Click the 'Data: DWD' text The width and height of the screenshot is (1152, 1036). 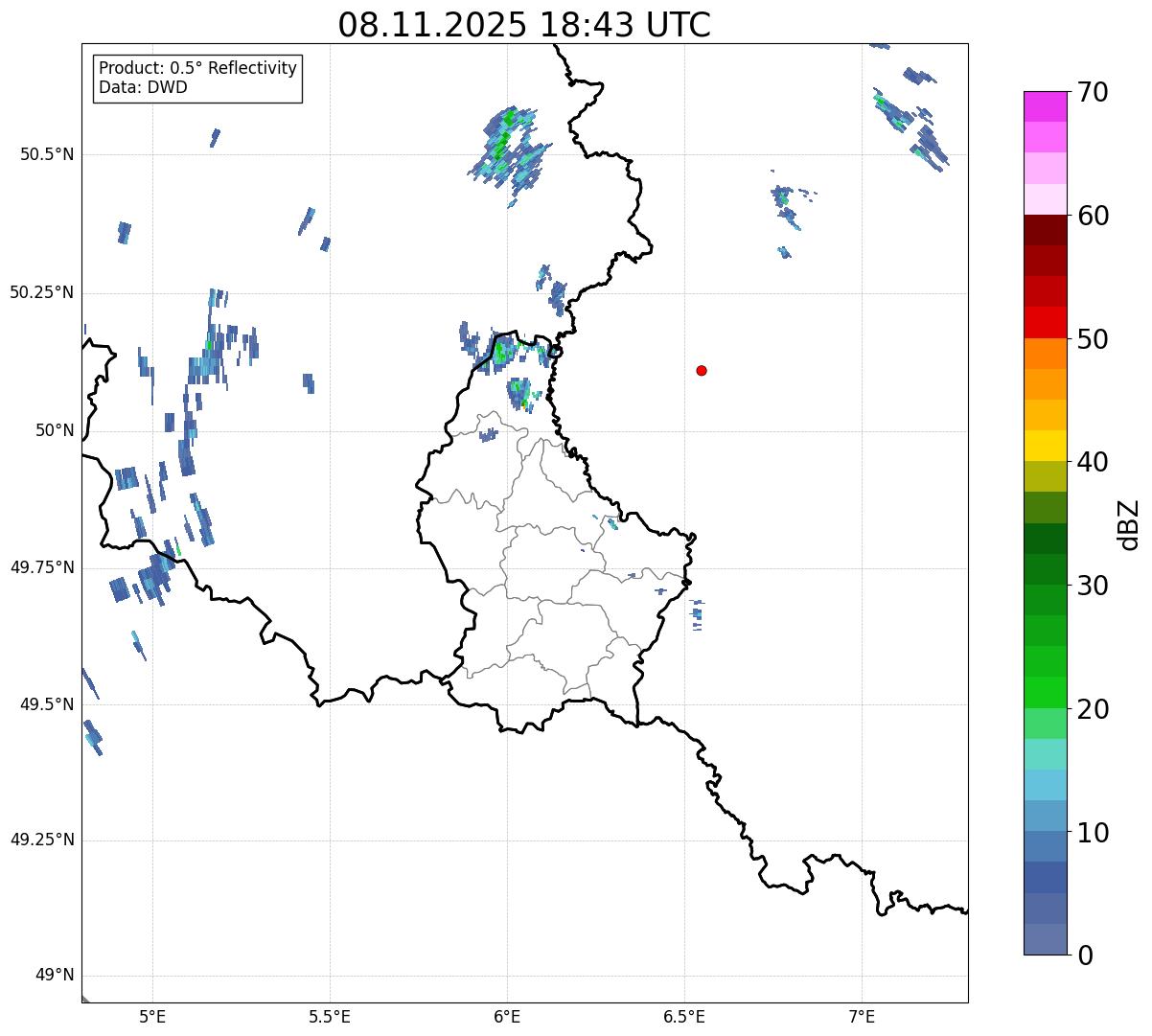pos(143,87)
